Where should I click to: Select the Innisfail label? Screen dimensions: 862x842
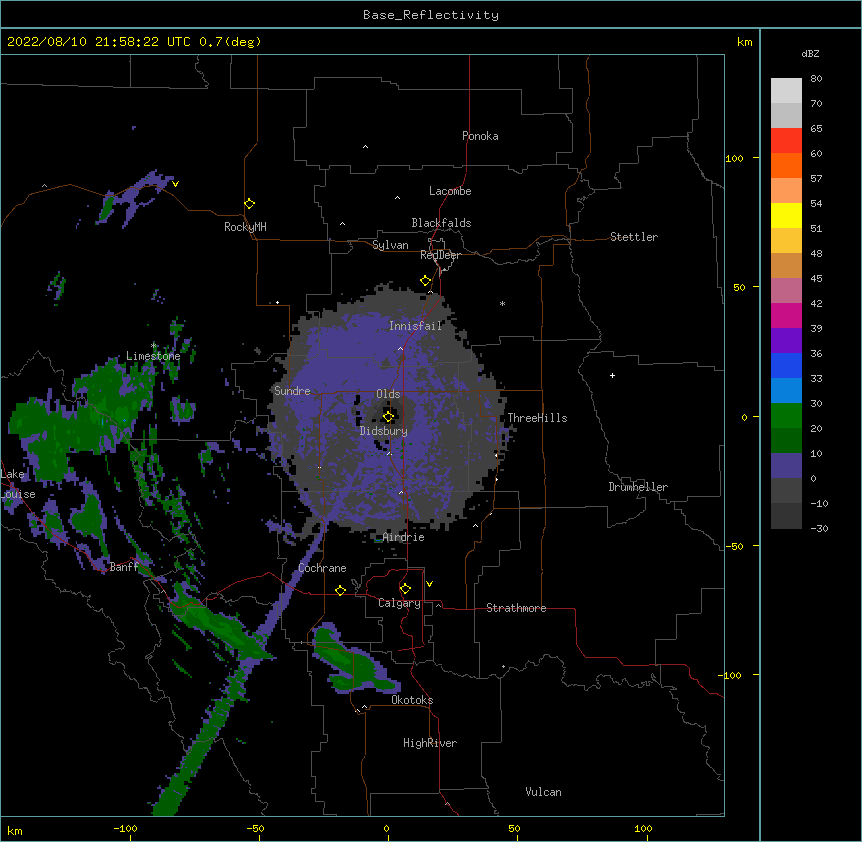(x=415, y=326)
